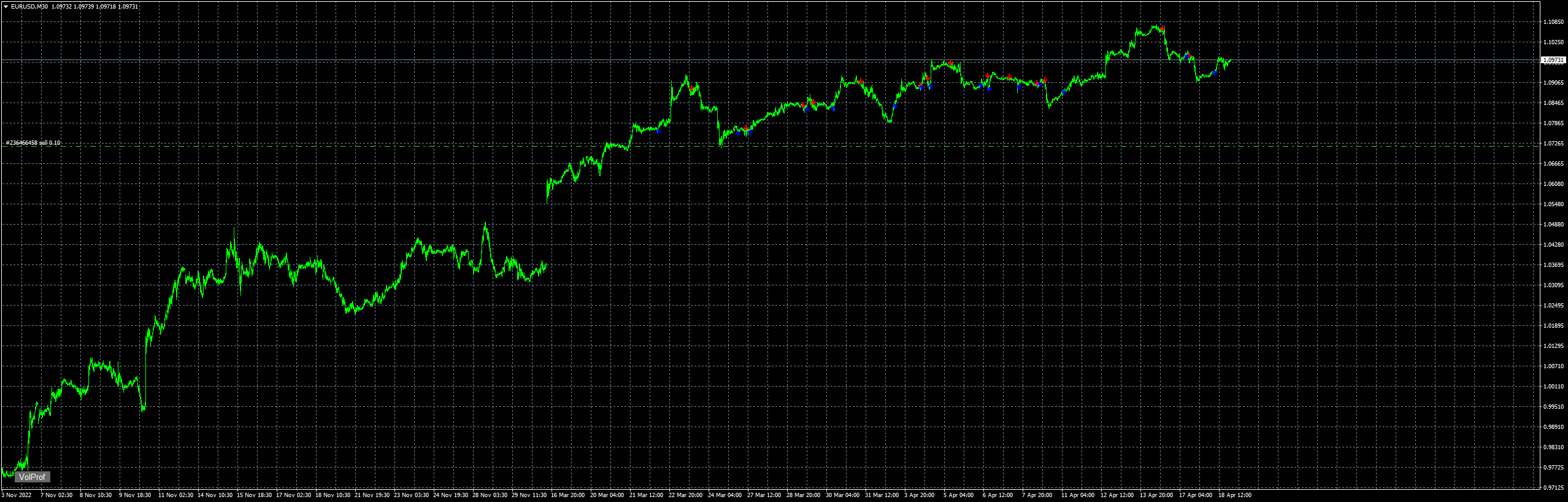Click the 1.05480 price axis label
This screenshot has height=502, width=1568.
(x=1553, y=204)
